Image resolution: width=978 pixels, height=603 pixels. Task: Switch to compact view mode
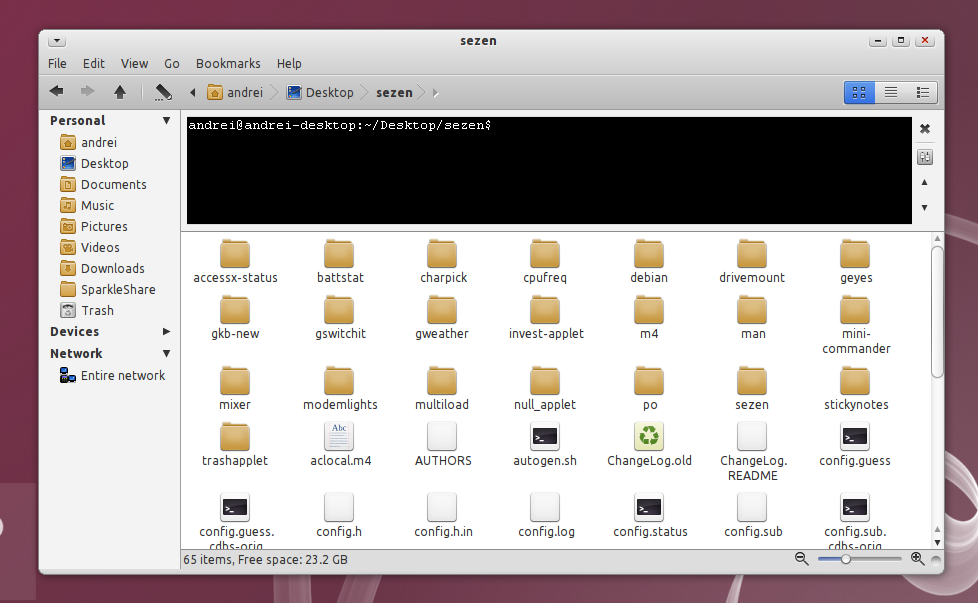coord(922,92)
